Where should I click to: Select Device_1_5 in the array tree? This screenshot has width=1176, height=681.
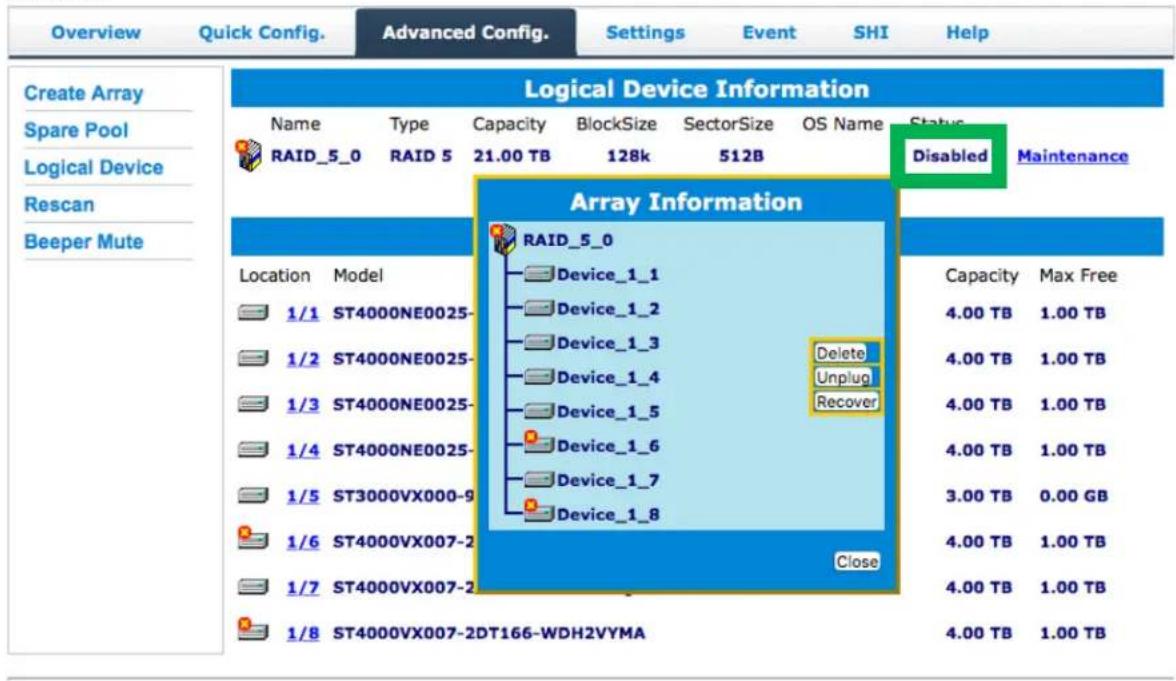608,412
